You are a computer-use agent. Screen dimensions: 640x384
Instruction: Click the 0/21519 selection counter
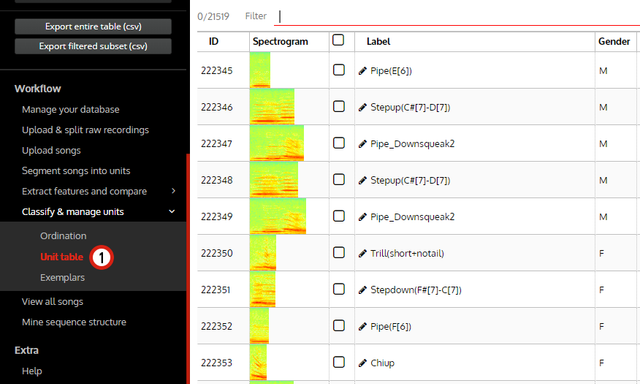213,16
